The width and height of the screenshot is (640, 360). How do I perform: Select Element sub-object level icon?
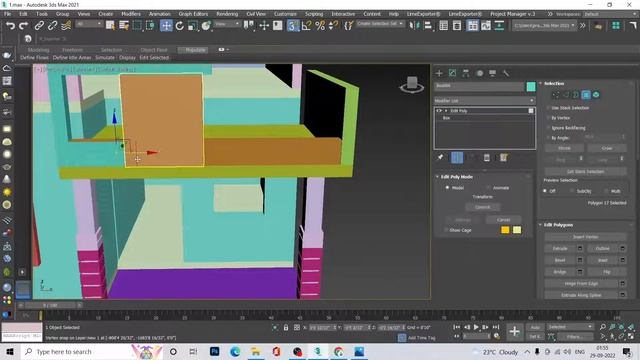pos(596,95)
